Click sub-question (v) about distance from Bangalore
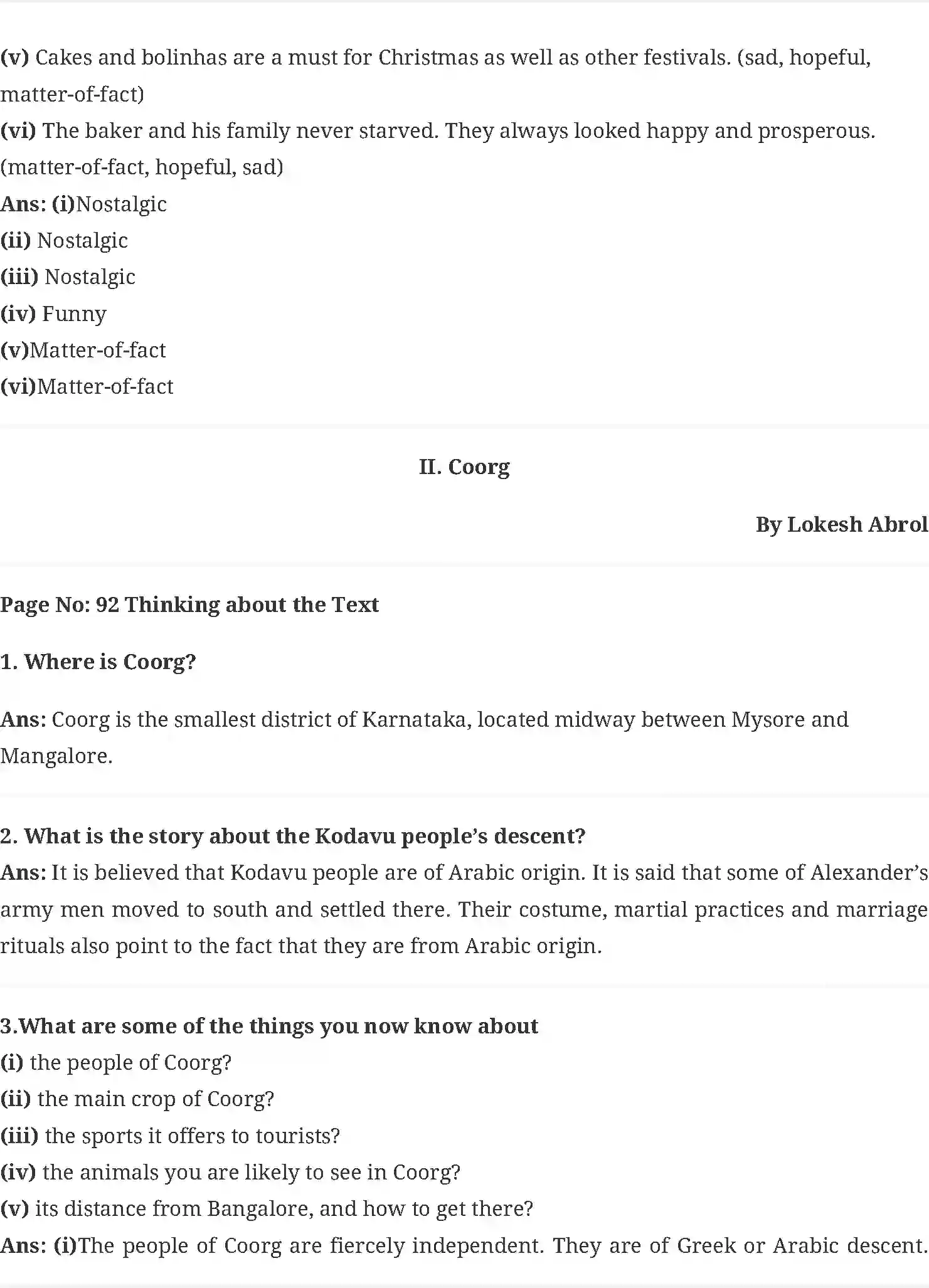This screenshot has width=929, height=1288. (x=267, y=1208)
